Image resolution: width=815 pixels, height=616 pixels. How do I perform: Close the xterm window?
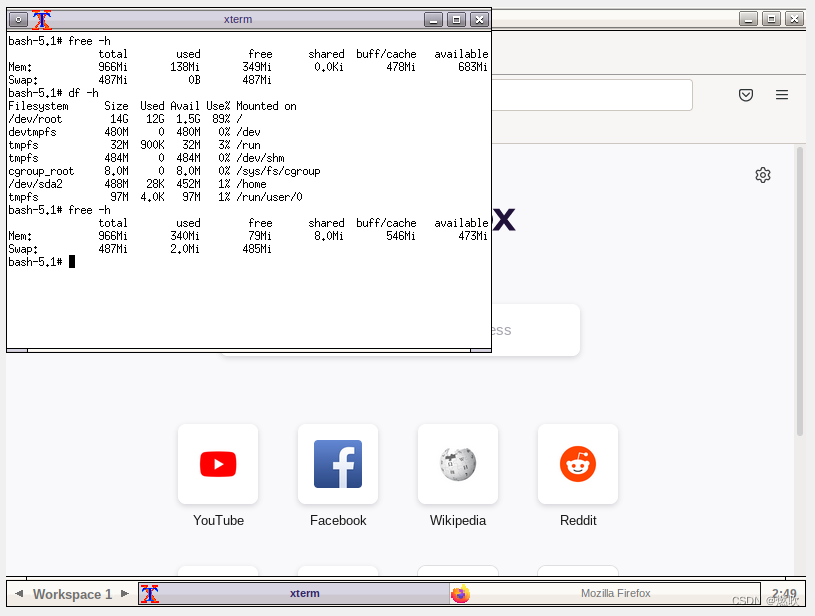click(x=479, y=20)
